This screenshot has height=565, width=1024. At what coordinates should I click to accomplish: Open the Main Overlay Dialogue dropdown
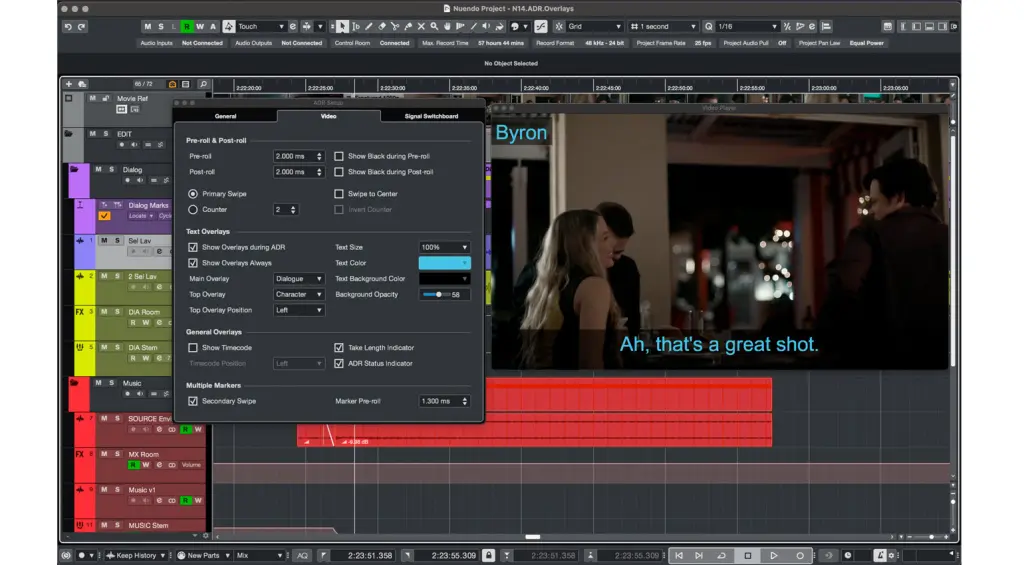299,279
